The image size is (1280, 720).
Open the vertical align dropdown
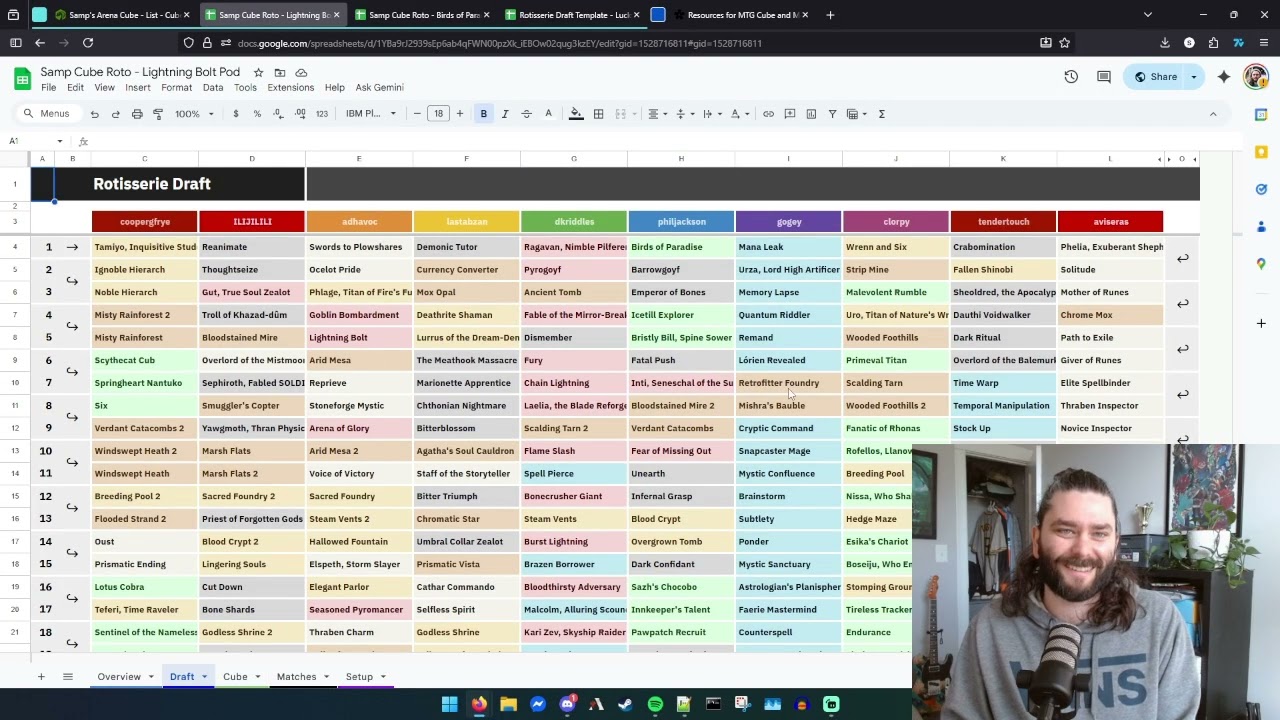pyautogui.click(x=684, y=114)
